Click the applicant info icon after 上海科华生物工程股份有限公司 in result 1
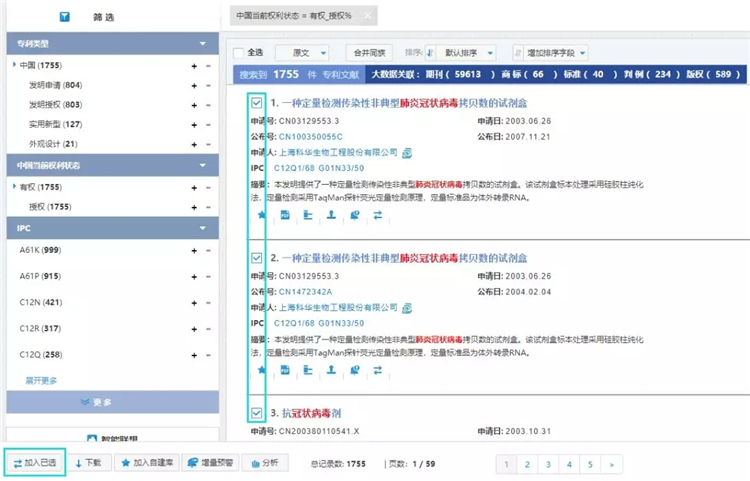750x481 pixels. [x=407, y=153]
